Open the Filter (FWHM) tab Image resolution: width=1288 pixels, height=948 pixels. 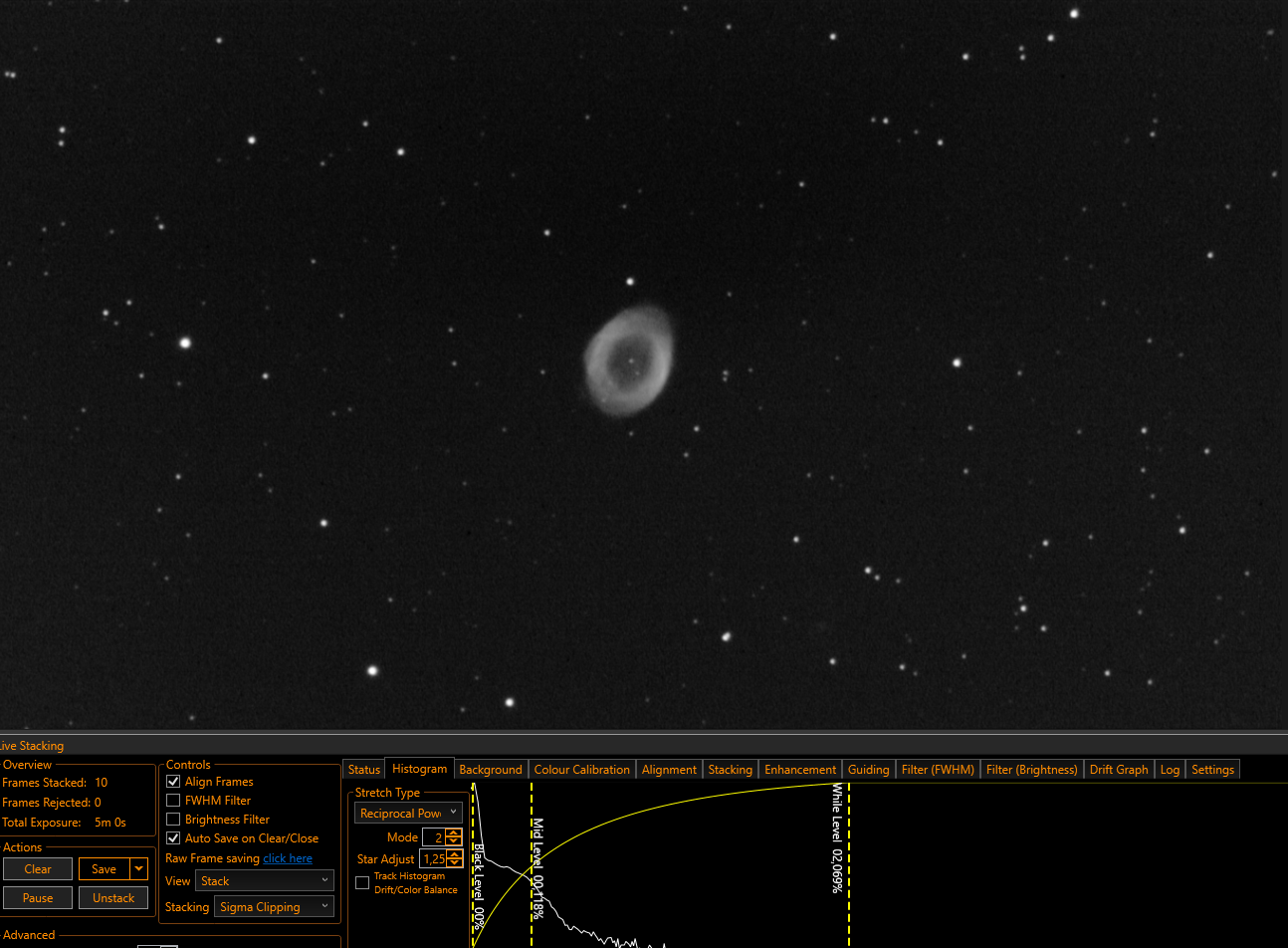click(x=938, y=770)
